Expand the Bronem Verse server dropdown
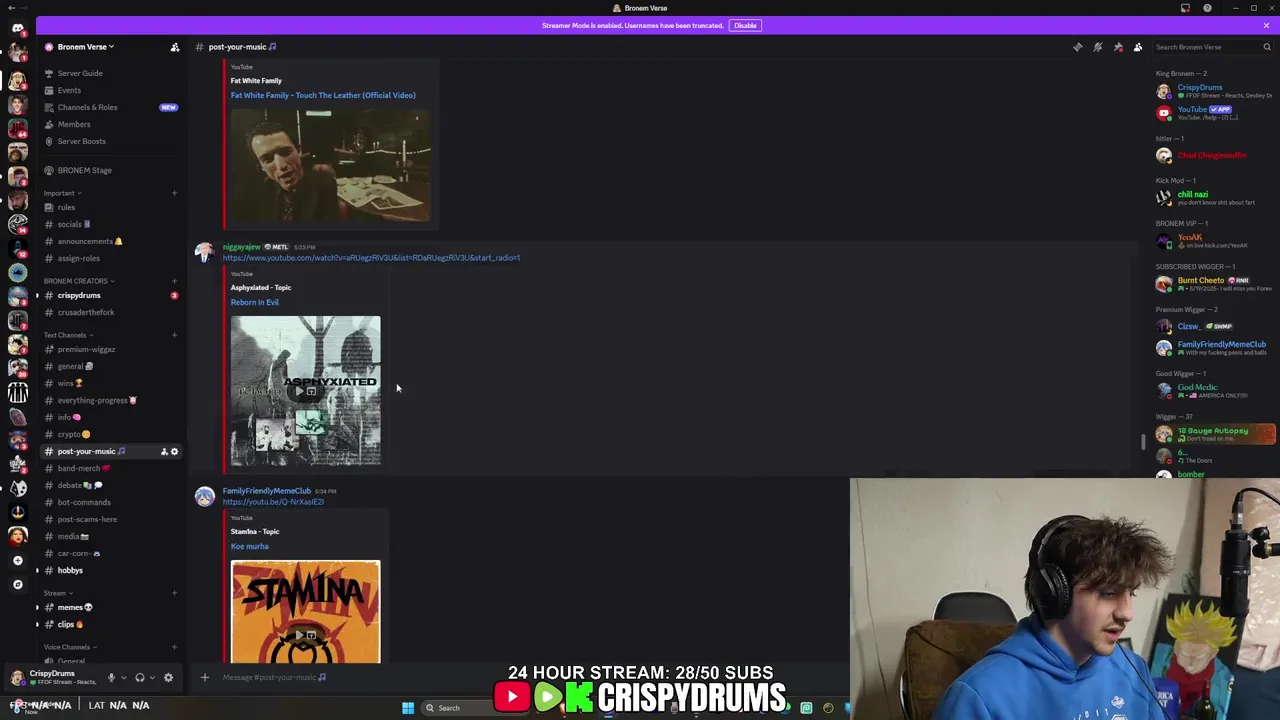This screenshot has height=720, width=1280. point(85,47)
